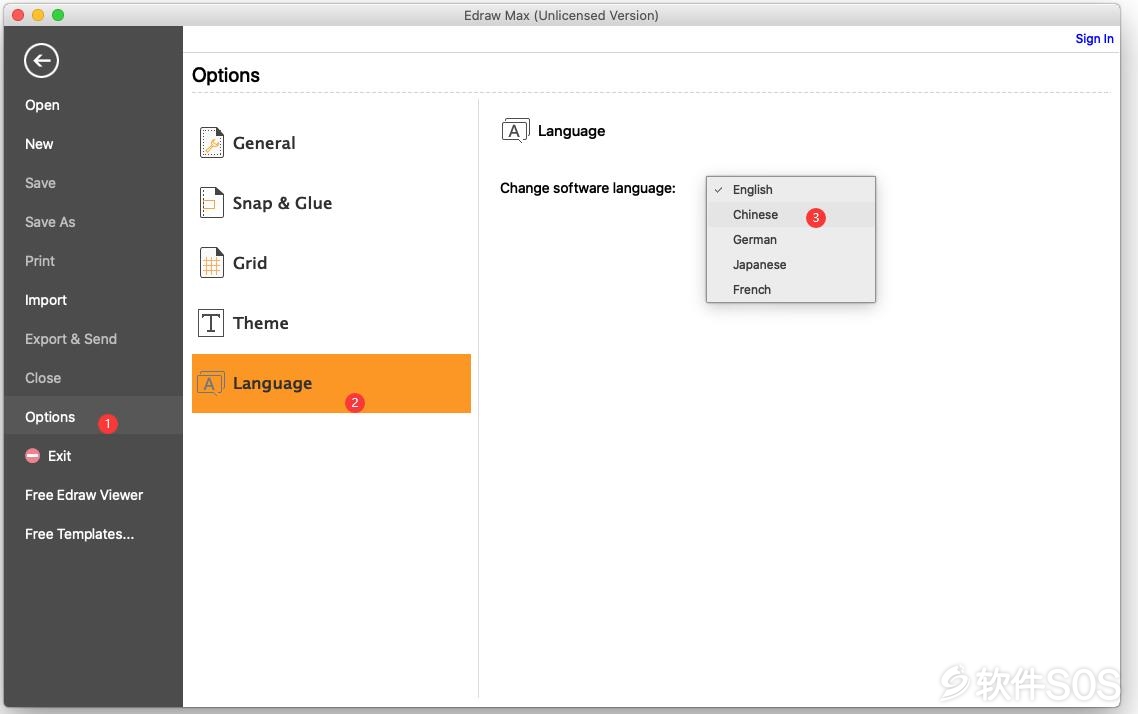Click the Language header icon in right pane

(x=515, y=131)
